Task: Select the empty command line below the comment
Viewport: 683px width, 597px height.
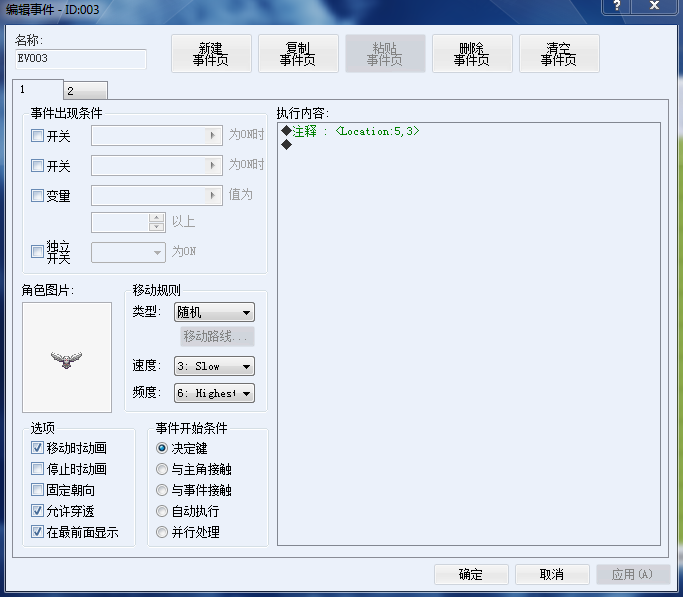Action: 469,145
